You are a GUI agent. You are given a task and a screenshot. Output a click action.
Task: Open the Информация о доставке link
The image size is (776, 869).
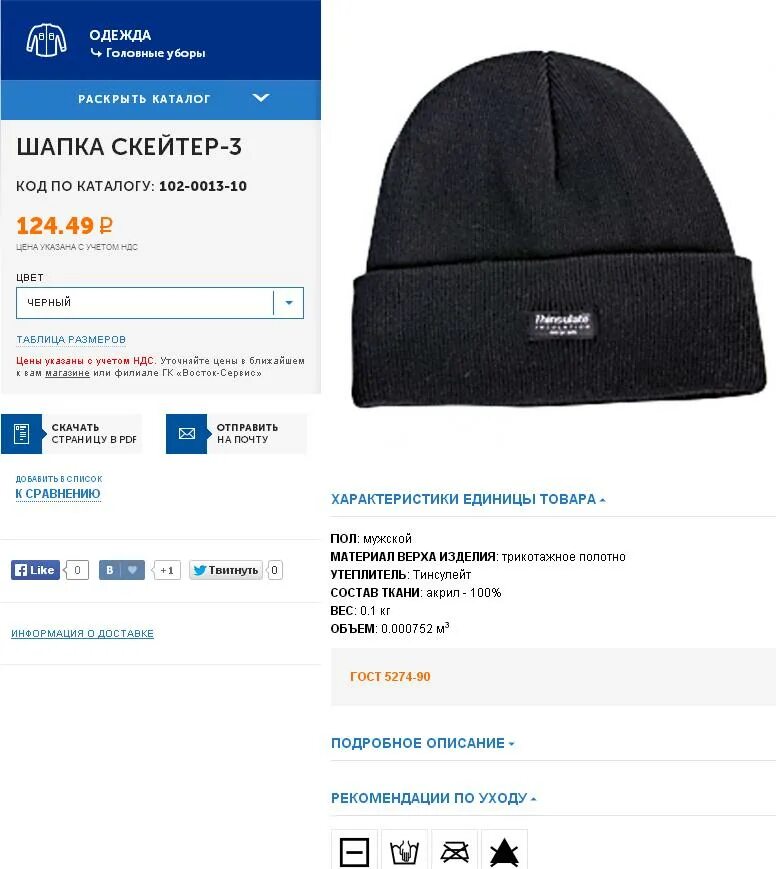coord(83,633)
